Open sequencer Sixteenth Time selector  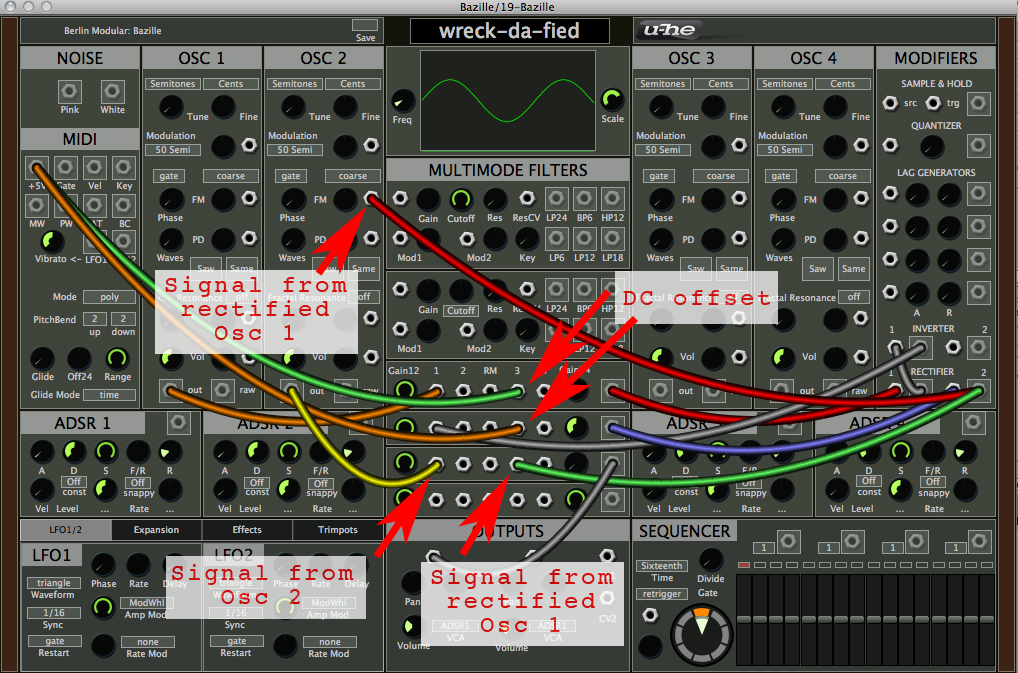[662, 566]
